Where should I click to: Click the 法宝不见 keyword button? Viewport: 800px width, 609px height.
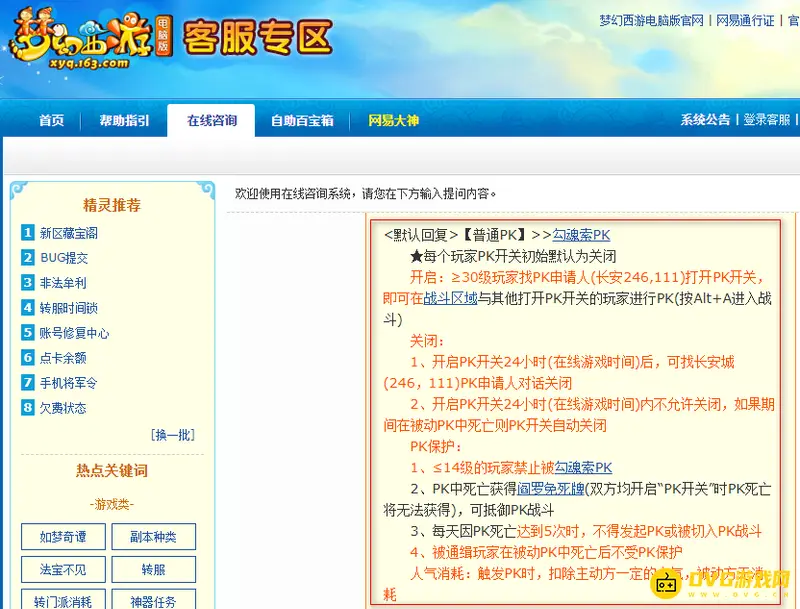pos(63,569)
